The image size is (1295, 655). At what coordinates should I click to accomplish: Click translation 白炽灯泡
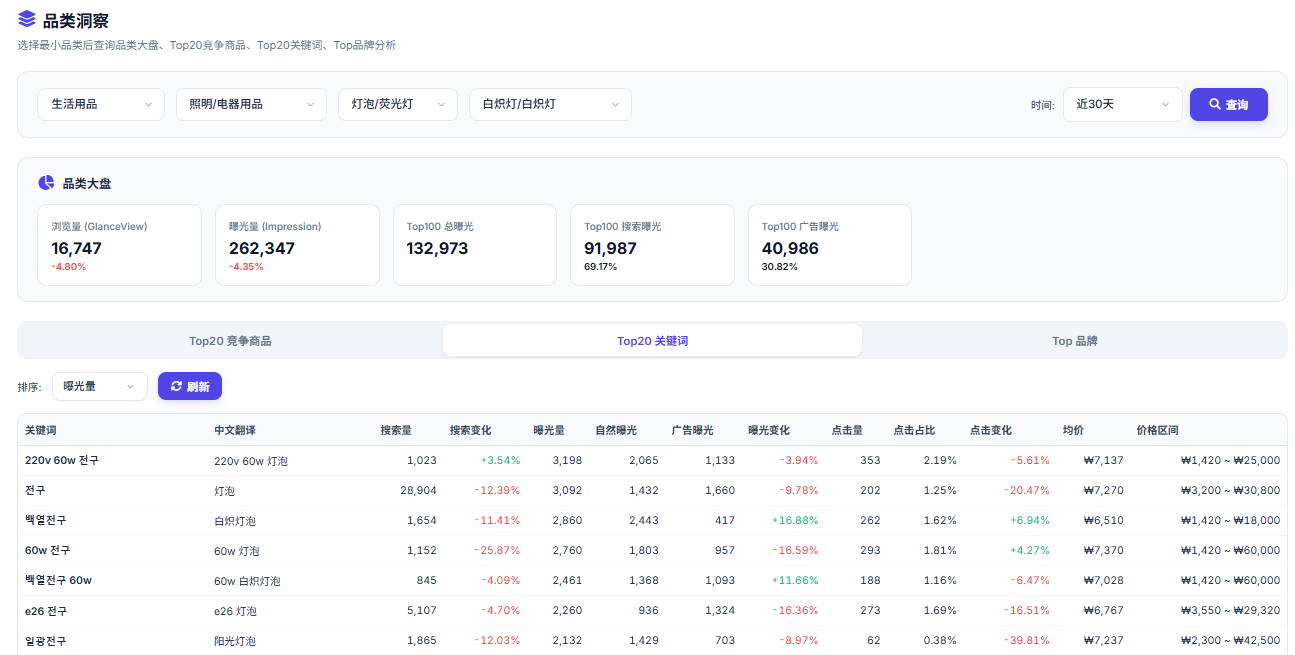pos(235,521)
